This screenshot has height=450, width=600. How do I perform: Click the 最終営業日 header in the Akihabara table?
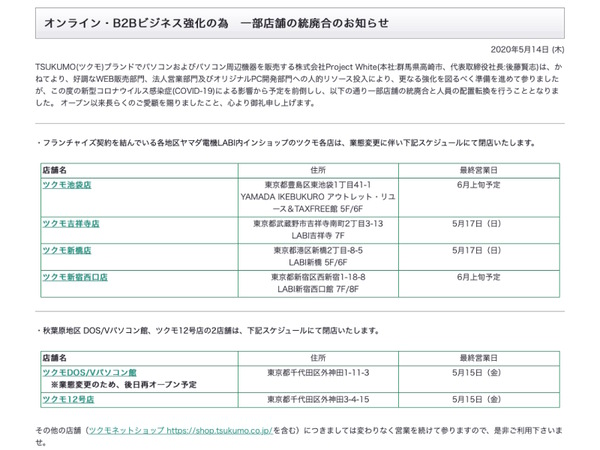[479, 358]
